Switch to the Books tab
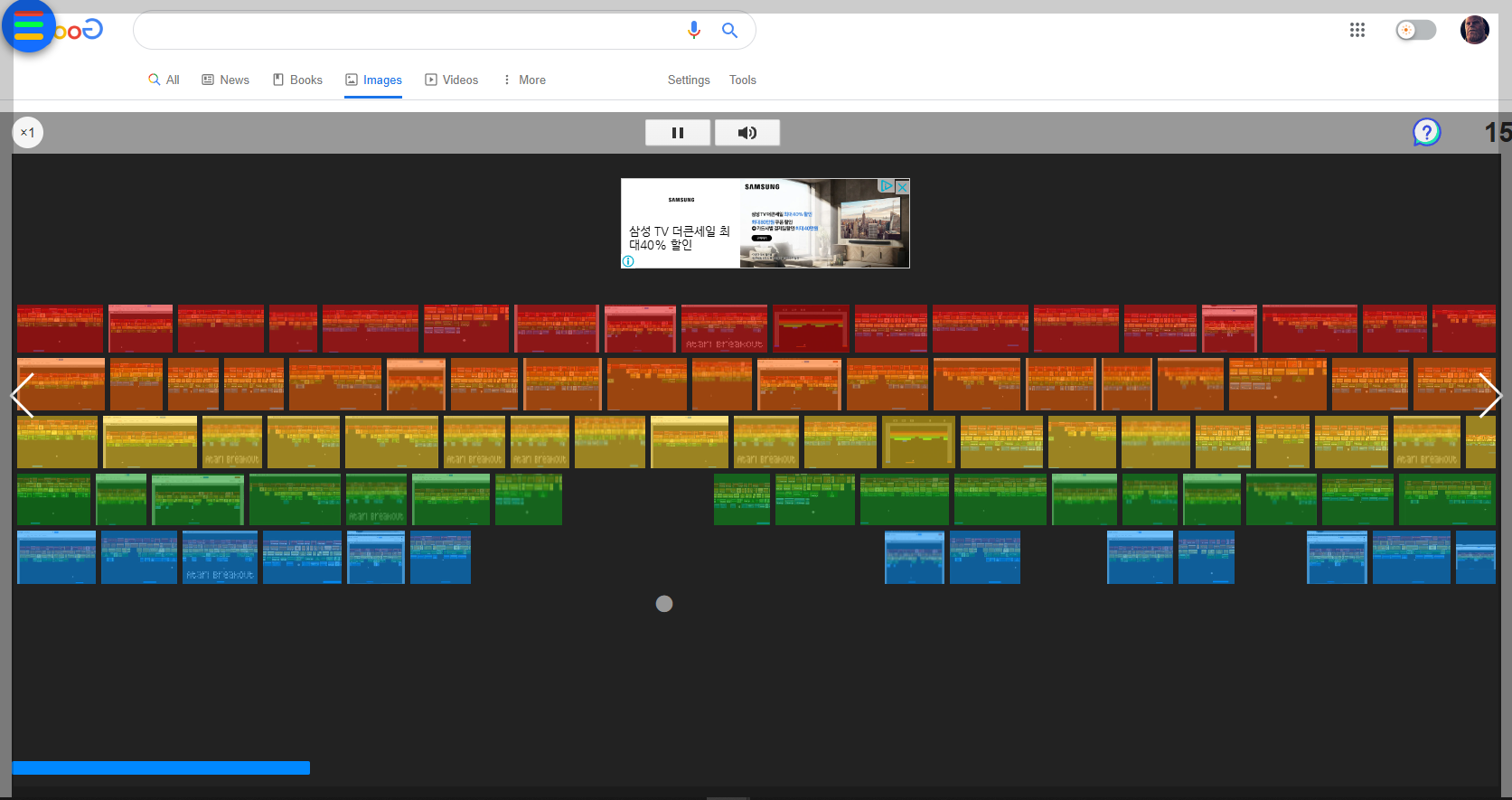The image size is (1512, 800). click(x=297, y=80)
